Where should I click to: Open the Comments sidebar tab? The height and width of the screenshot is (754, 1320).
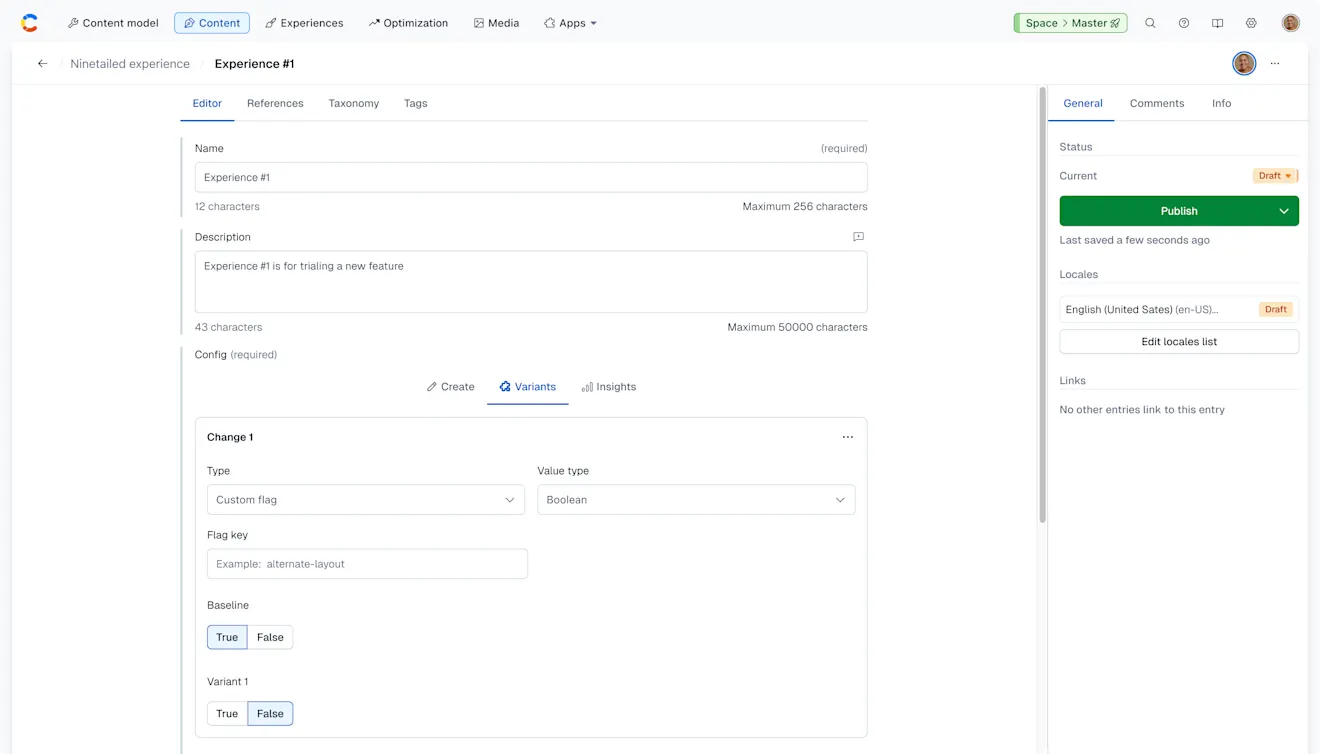1156,103
